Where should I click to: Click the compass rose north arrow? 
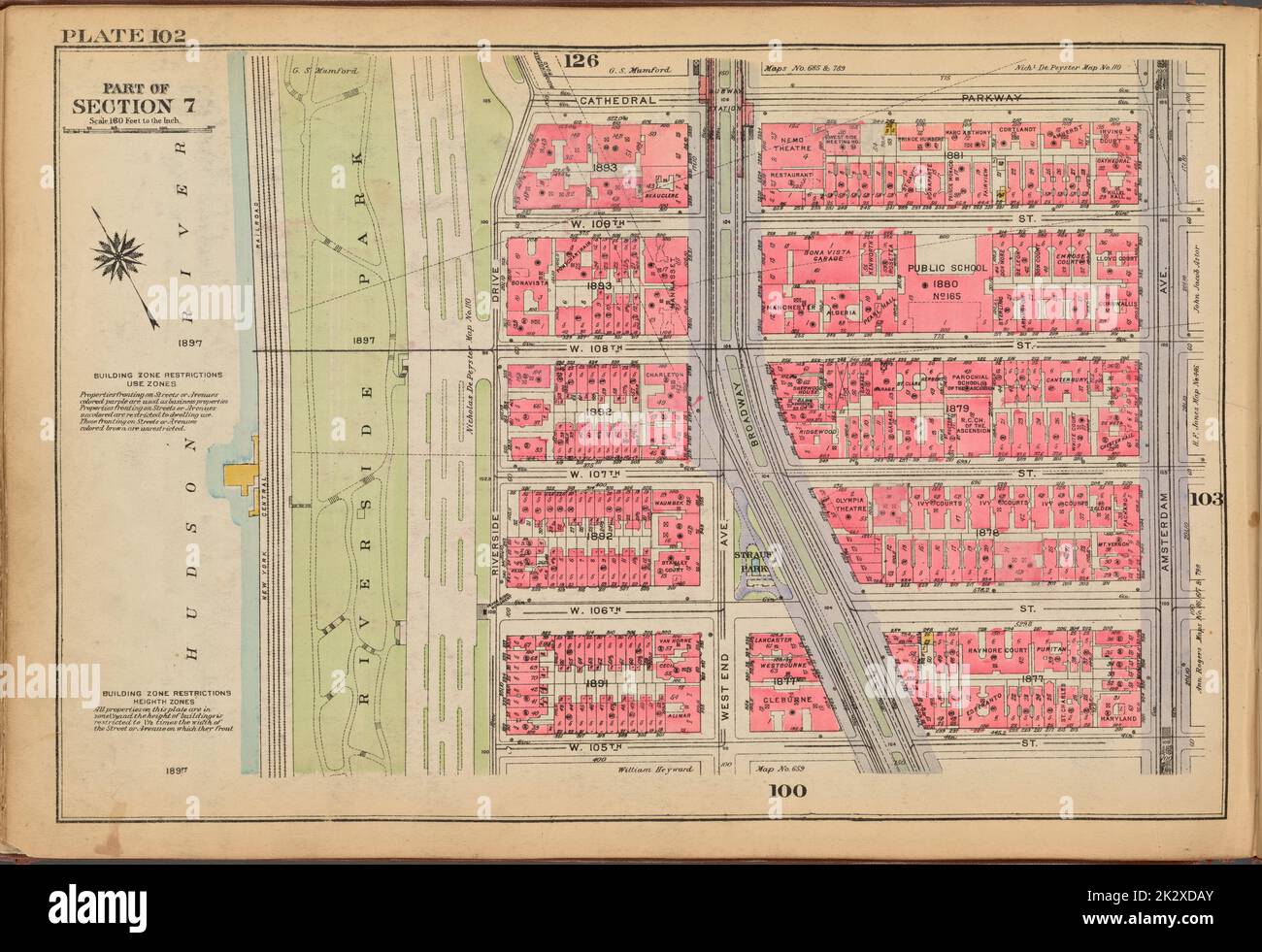coord(120,255)
